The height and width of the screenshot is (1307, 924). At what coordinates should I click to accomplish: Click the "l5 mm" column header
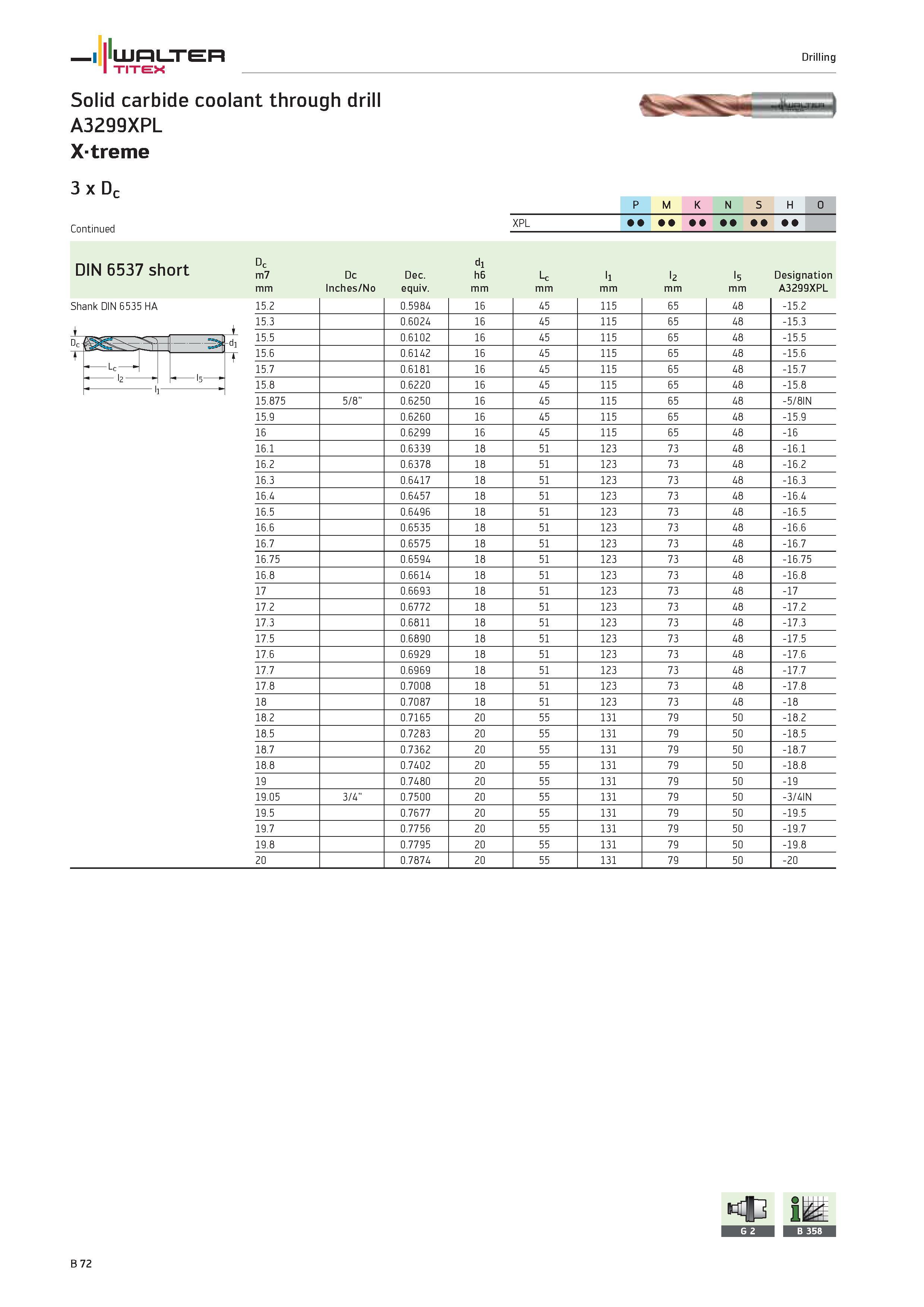(x=737, y=282)
